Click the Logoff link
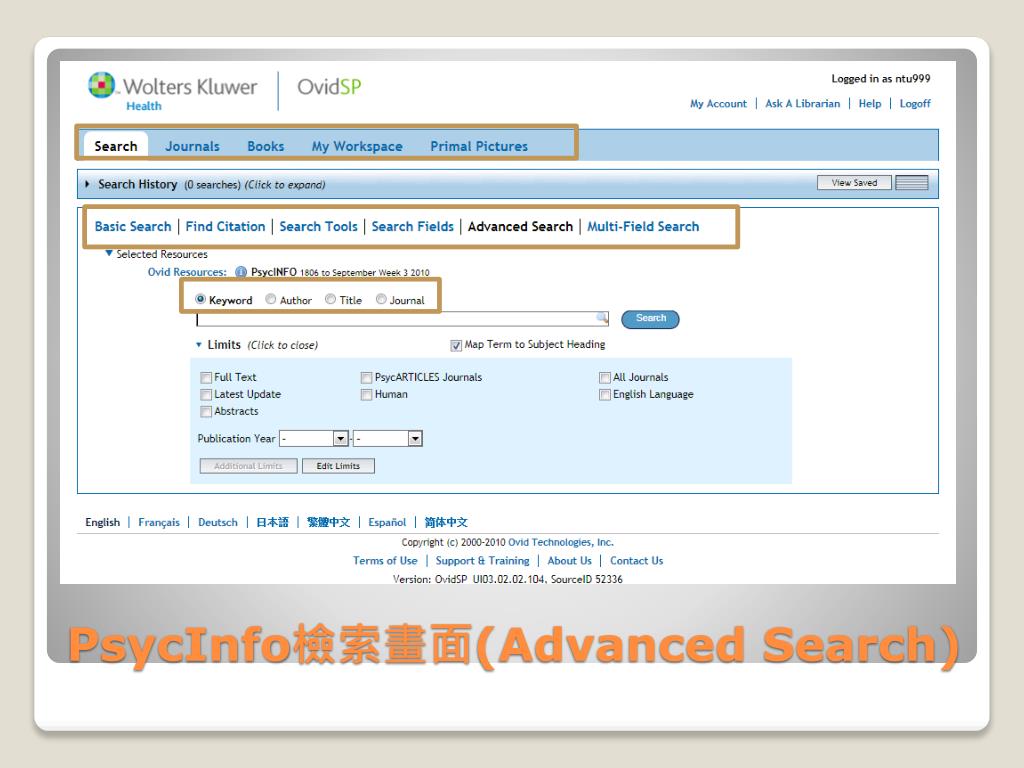1024x768 pixels. click(915, 104)
